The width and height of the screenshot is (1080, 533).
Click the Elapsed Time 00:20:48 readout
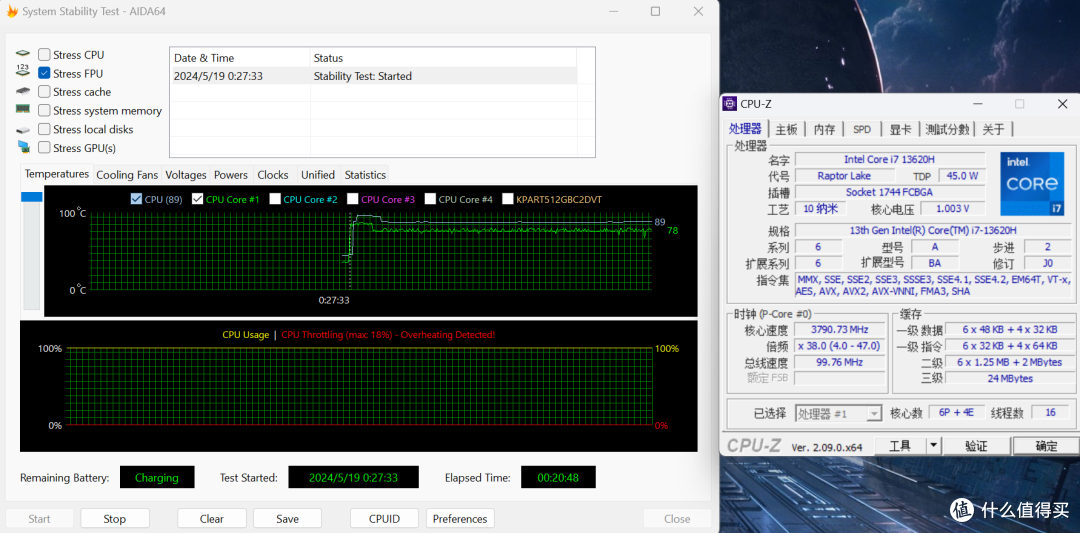(x=558, y=477)
